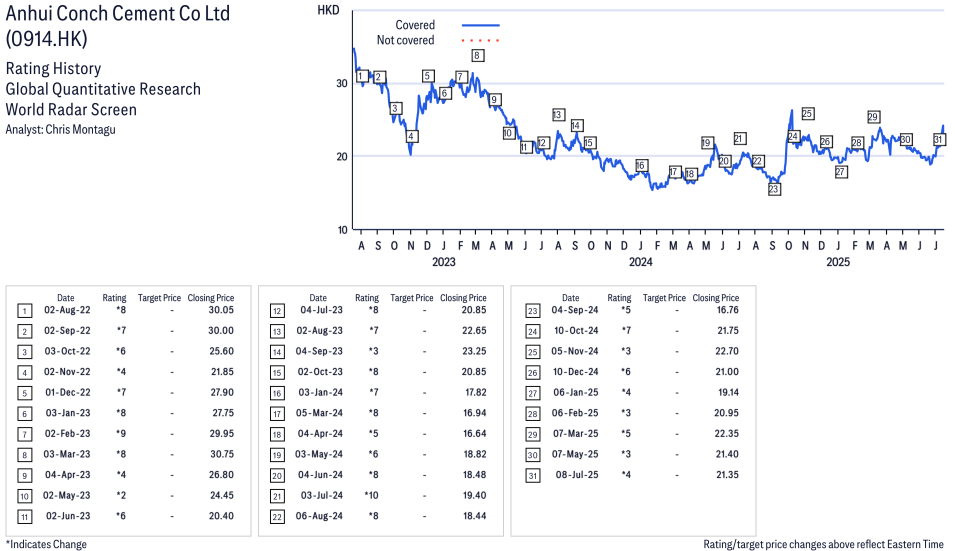Screen dimensions: 955x551
Task: Click closing price 30.05
Action: point(221,310)
